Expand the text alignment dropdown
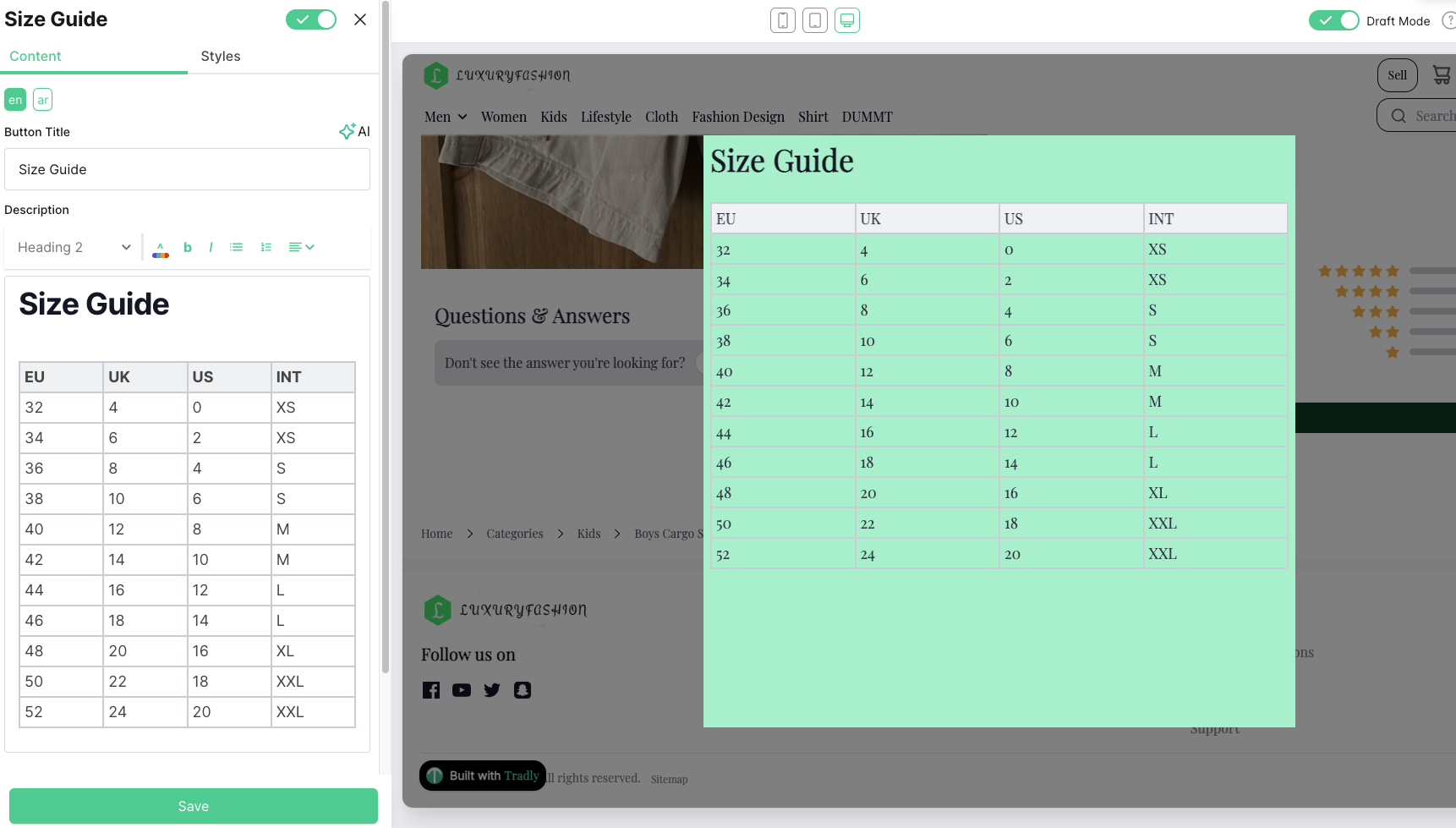The height and width of the screenshot is (828, 1456). (x=301, y=247)
